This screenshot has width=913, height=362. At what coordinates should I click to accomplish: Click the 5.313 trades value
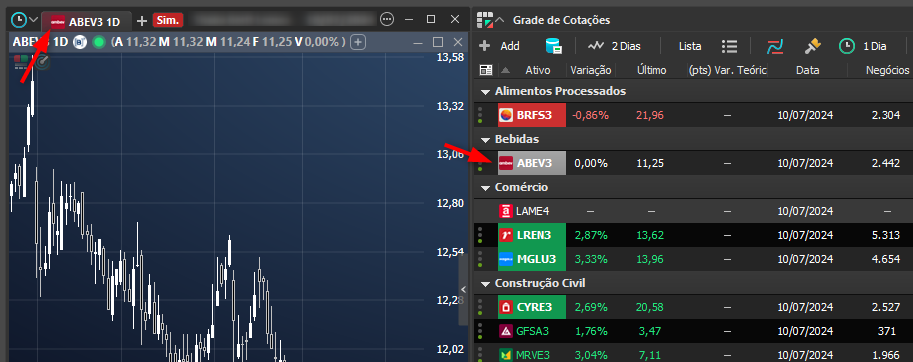(x=886, y=235)
